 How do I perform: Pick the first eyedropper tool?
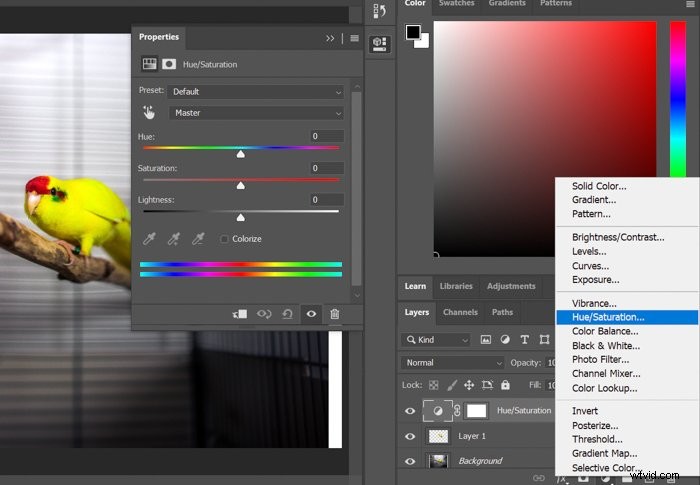149,239
